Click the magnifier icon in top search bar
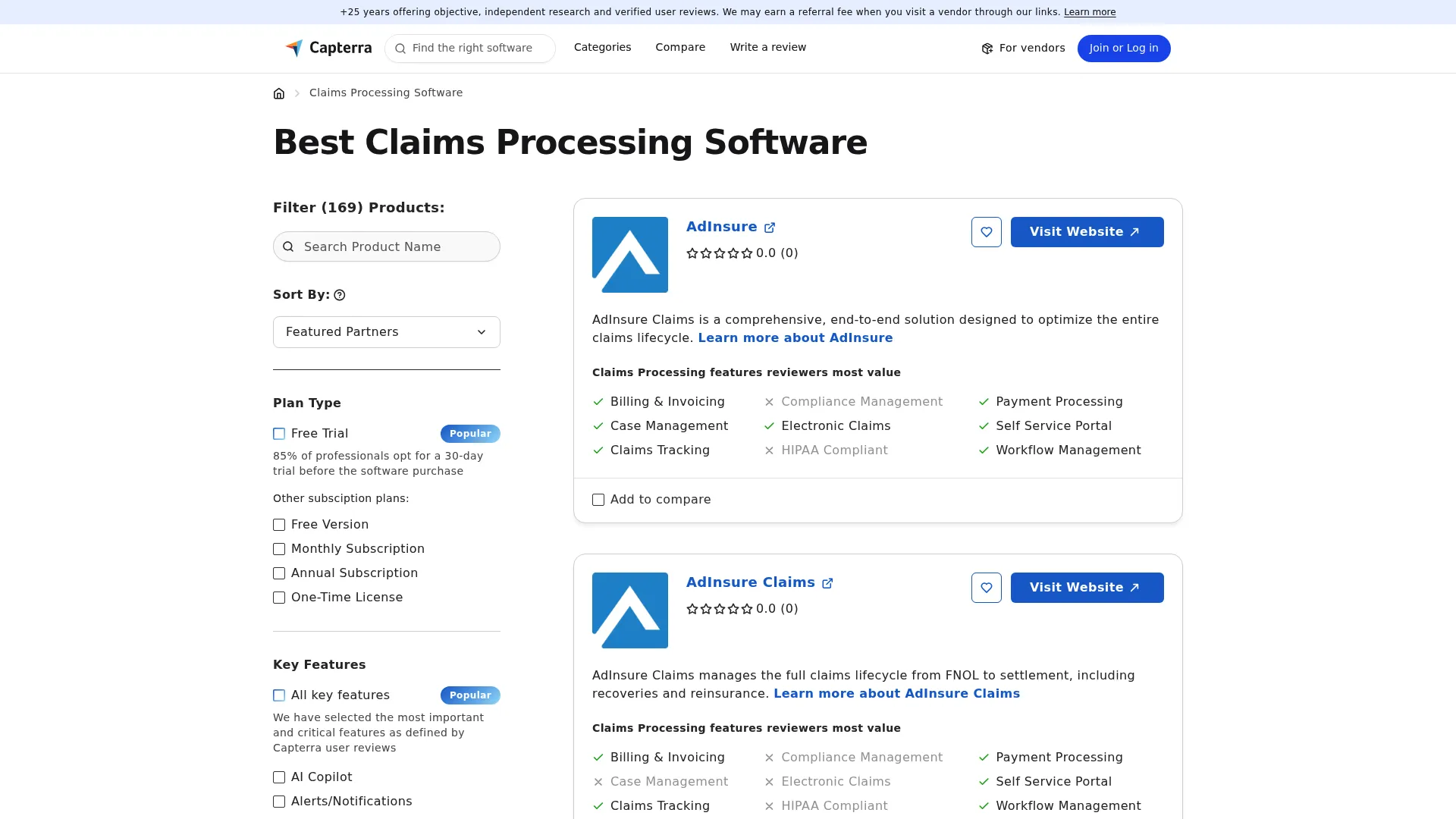 click(x=400, y=49)
